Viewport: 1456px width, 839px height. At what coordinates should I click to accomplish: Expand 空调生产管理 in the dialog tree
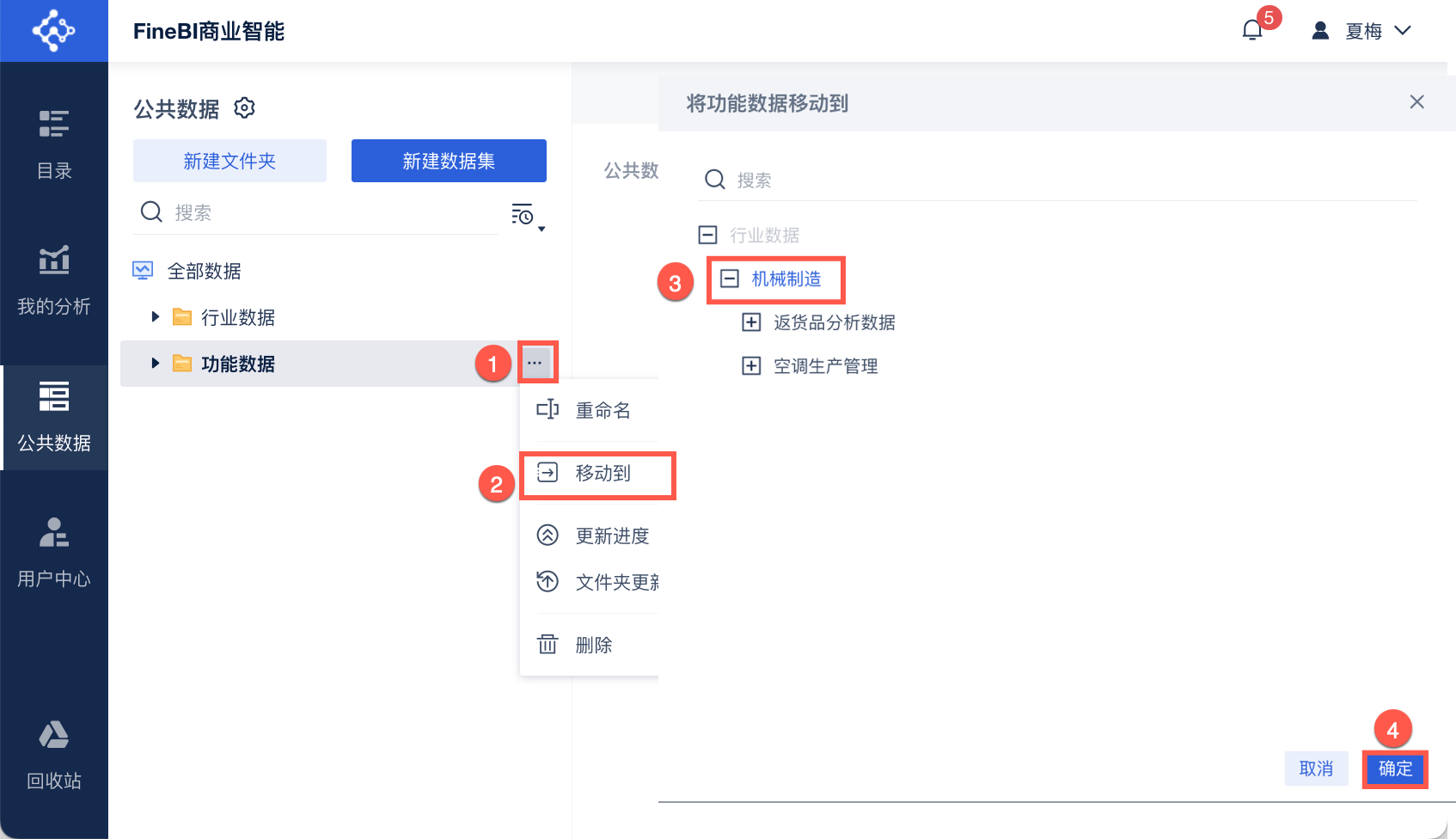751,366
